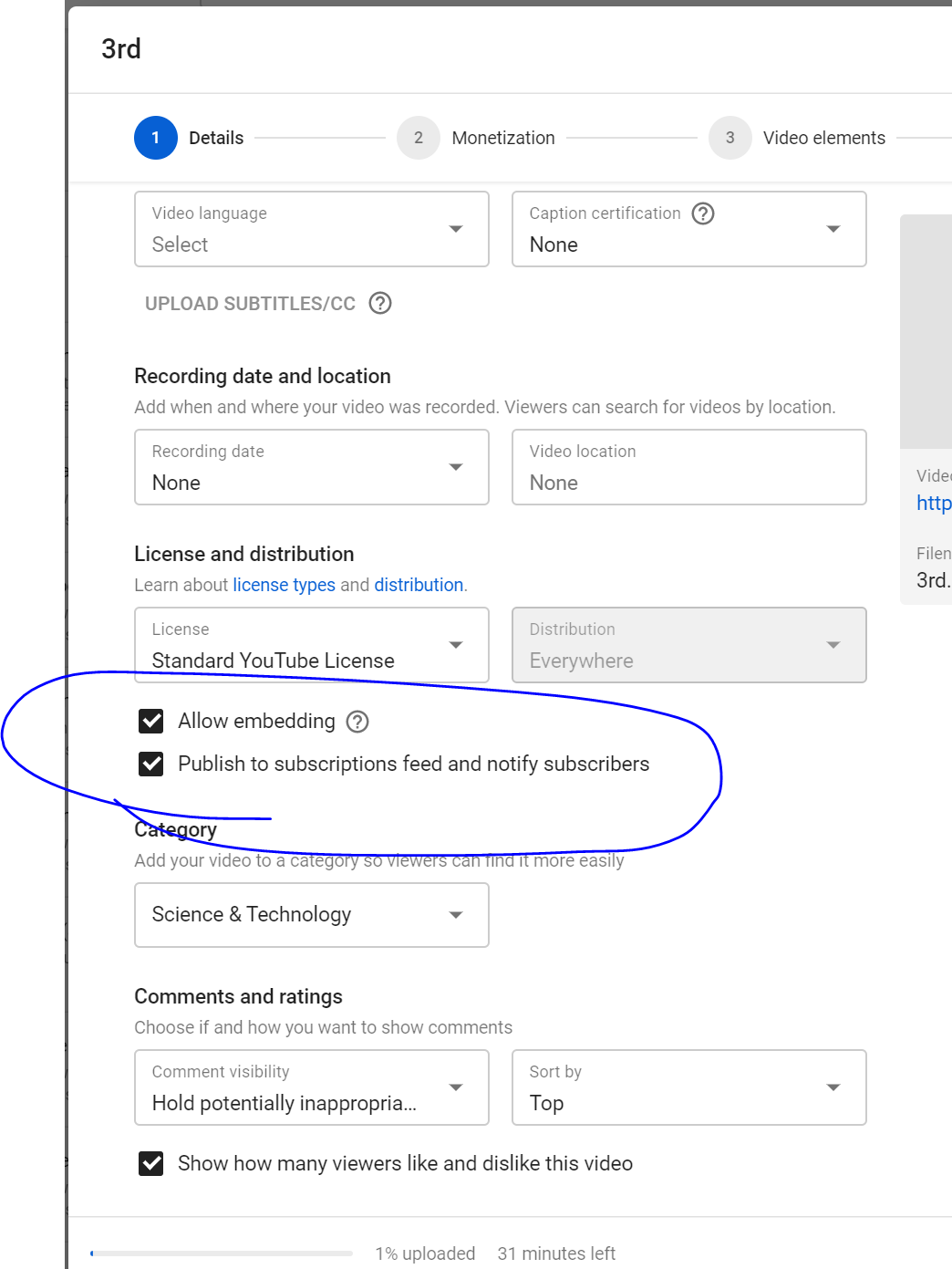Select step 3 circle for Video elements
This screenshot has height=1269, width=952.
[730, 138]
